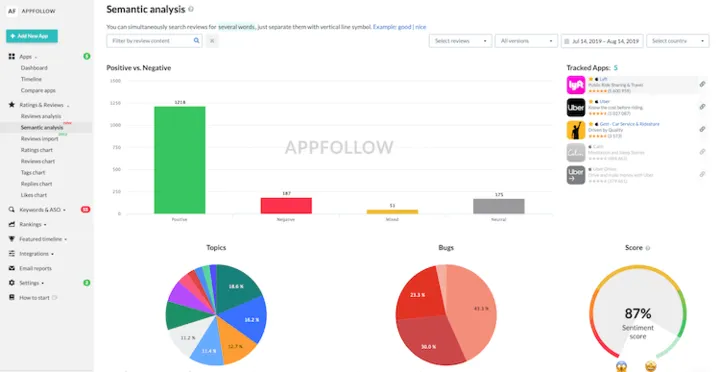Click the green Positive bar in chart
720x372 pixels.
[180, 160]
